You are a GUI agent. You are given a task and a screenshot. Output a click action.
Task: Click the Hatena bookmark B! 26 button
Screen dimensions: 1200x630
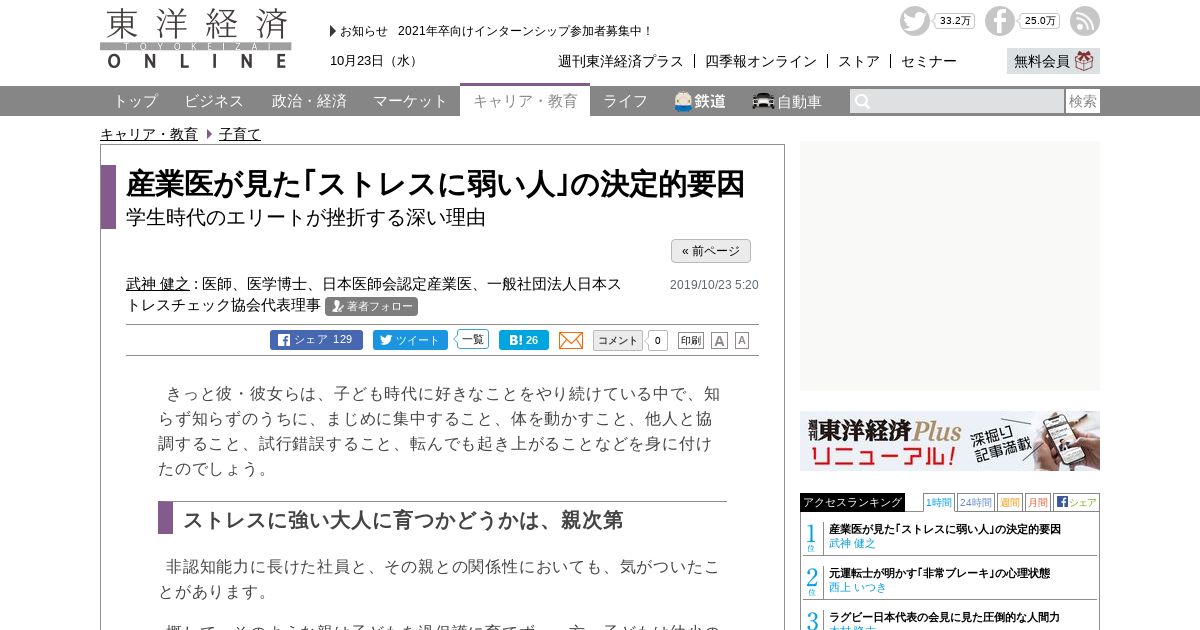[524, 340]
